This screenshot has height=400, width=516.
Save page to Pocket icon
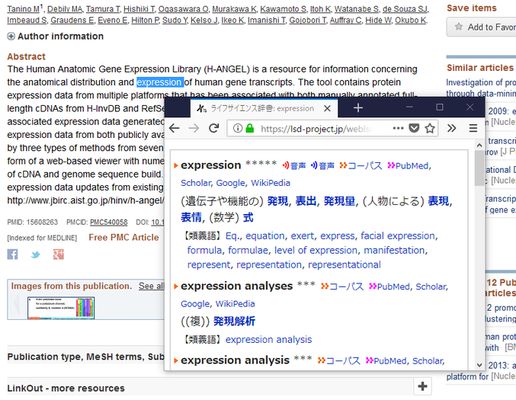click(x=414, y=128)
